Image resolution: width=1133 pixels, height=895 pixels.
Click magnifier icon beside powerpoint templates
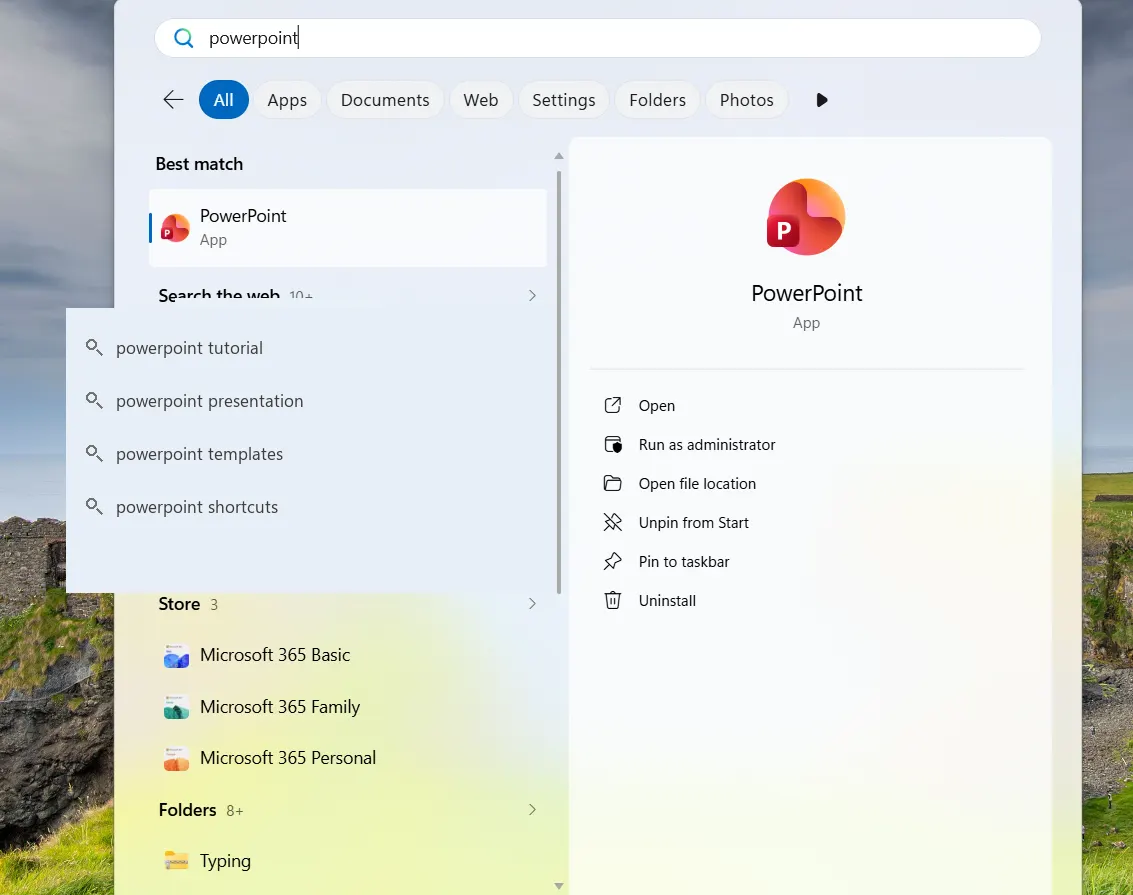click(94, 454)
